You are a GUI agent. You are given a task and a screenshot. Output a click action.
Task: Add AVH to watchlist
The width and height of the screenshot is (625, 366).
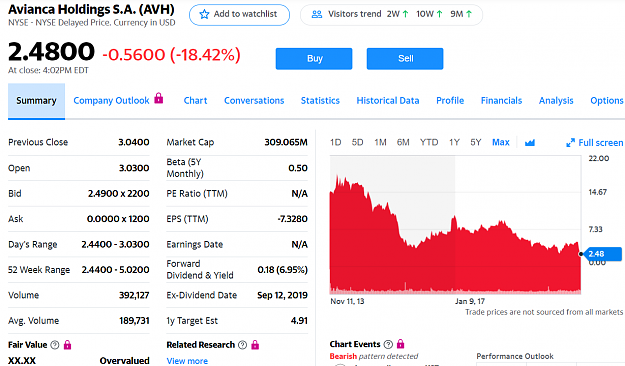click(239, 15)
